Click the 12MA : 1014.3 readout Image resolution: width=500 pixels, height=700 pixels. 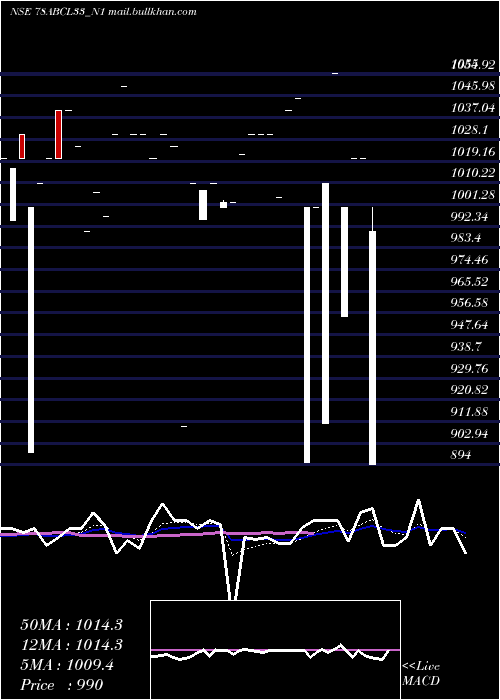[x=71, y=645]
